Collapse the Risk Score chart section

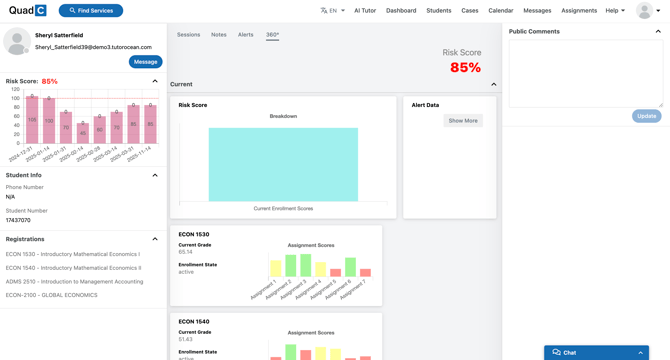(x=155, y=81)
